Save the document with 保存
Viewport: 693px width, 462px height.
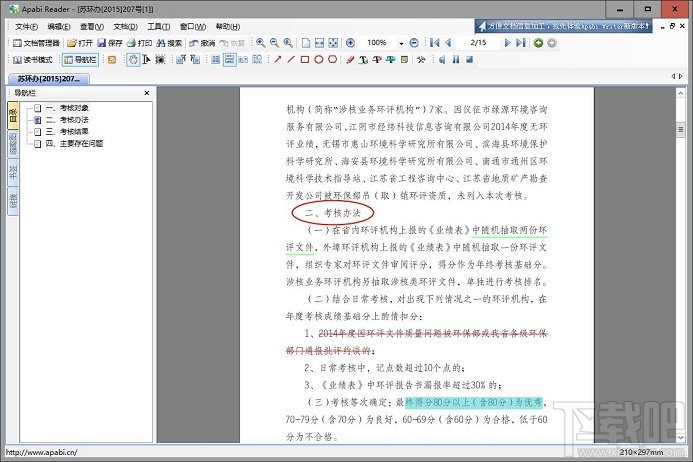[x=110, y=43]
